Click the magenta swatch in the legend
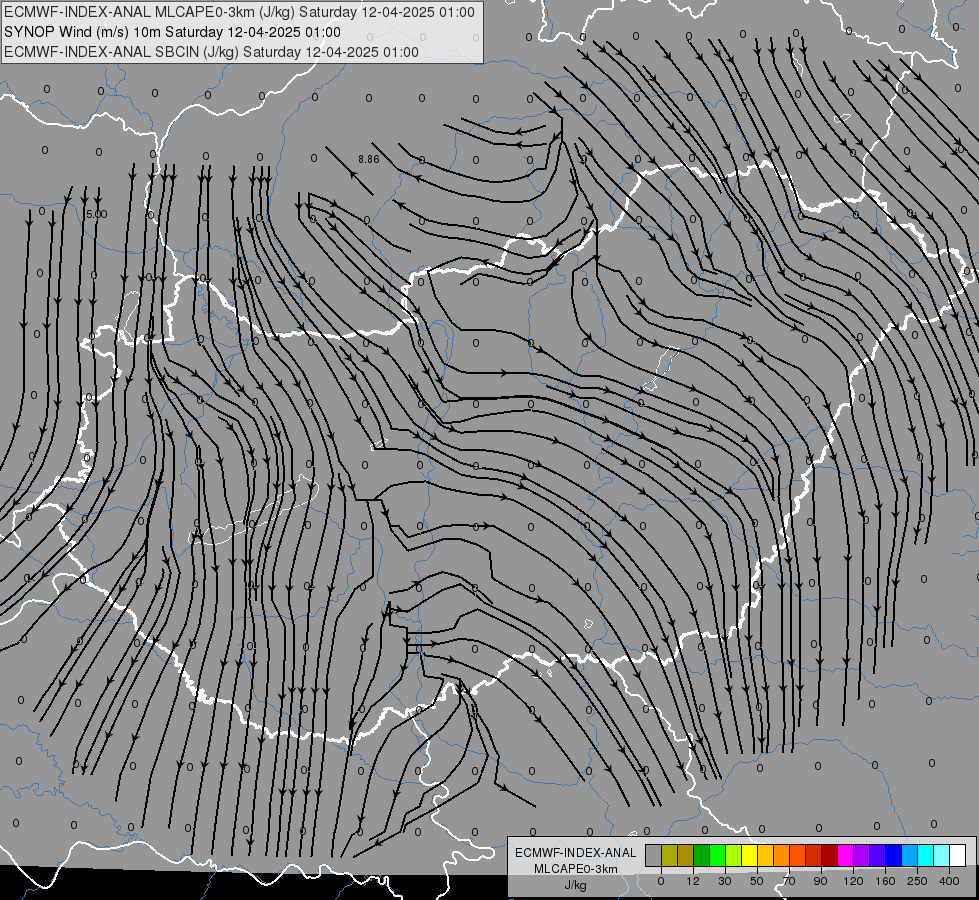This screenshot has height=900, width=979. coord(845,855)
